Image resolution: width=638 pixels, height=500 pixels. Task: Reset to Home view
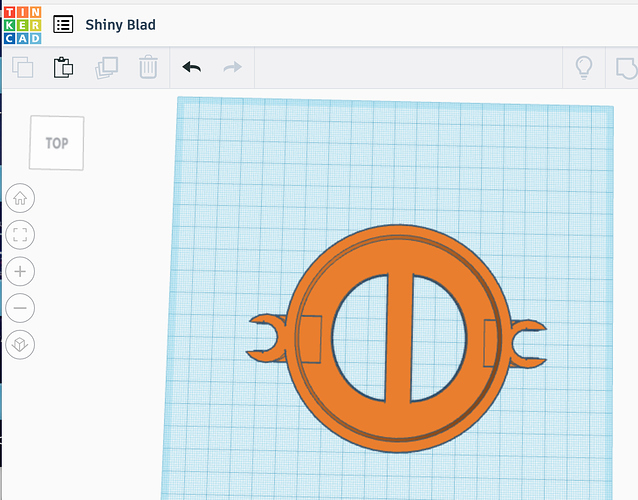[20, 198]
